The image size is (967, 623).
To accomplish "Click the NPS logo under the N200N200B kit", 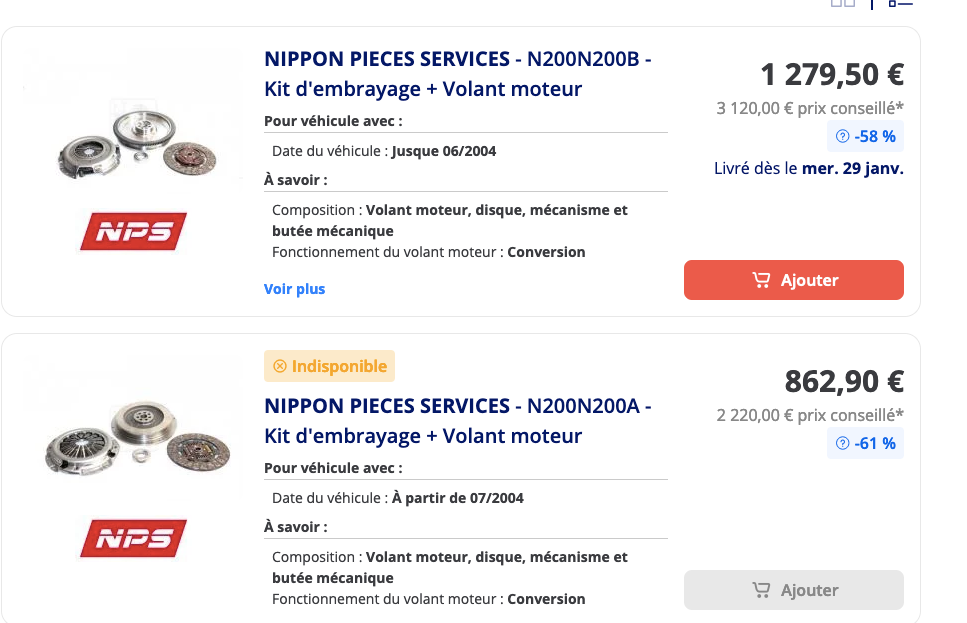I will [133, 231].
